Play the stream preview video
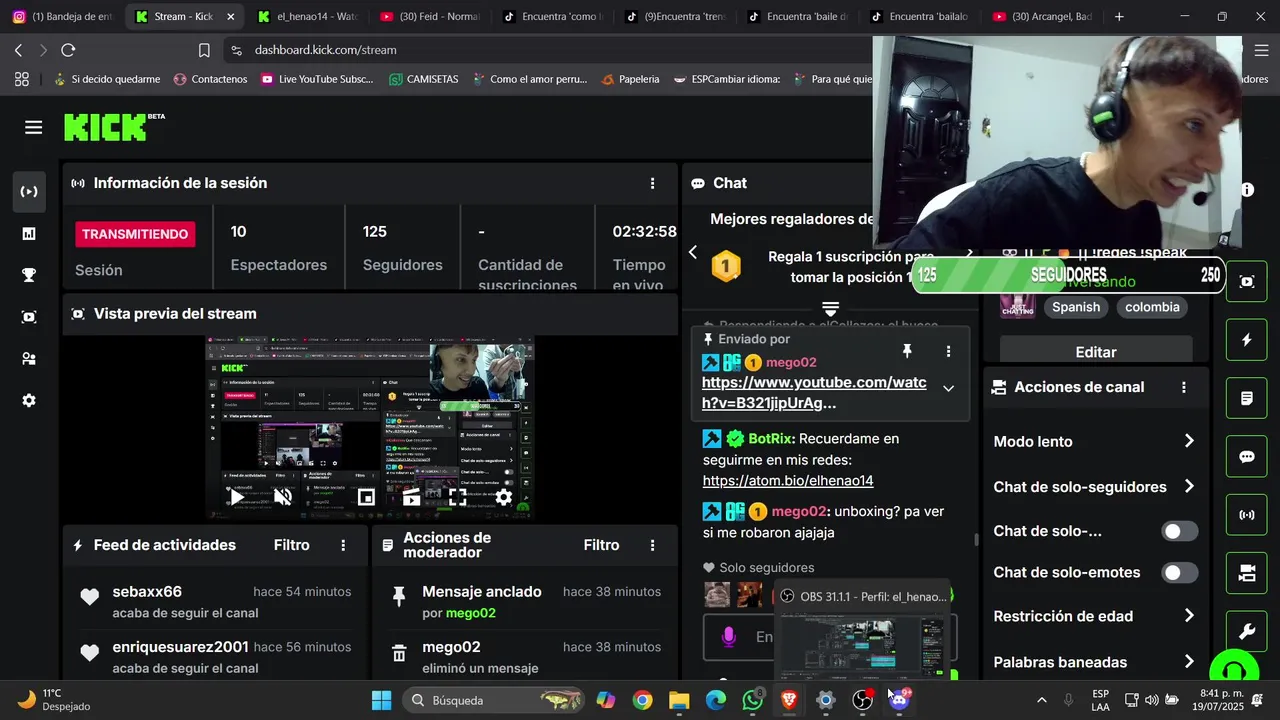Viewport: 1280px width, 720px height. (x=236, y=497)
